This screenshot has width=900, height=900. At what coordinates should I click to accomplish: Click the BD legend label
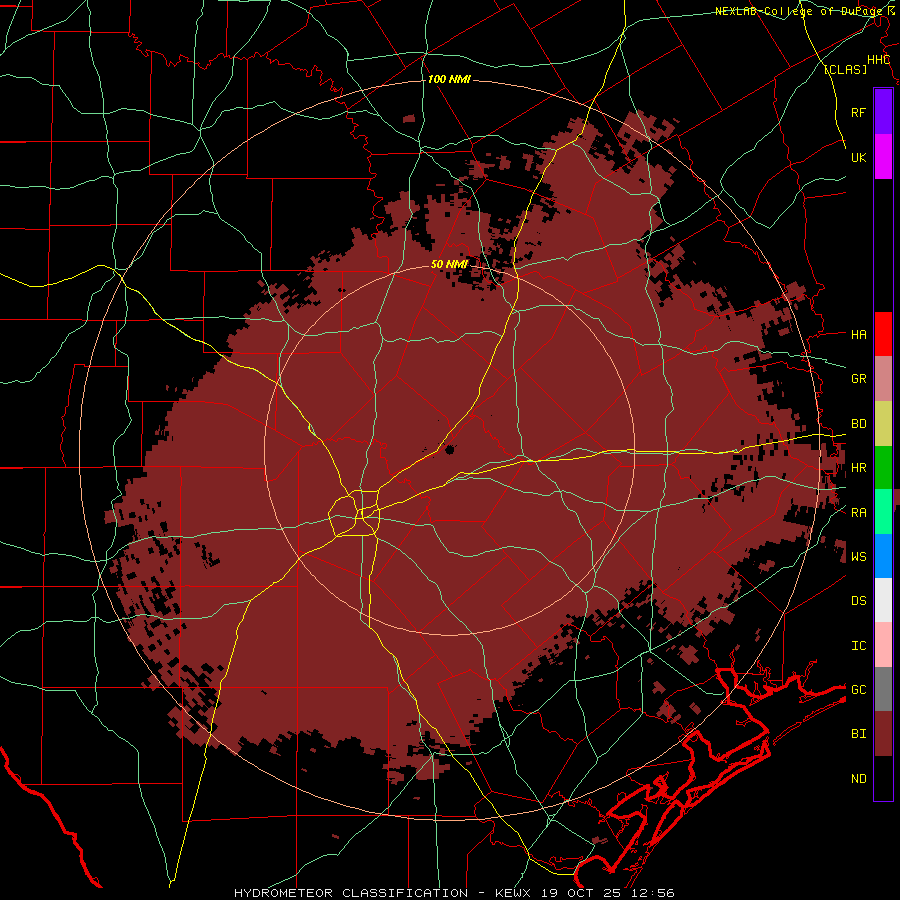pyautogui.click(x=859, y=424)
